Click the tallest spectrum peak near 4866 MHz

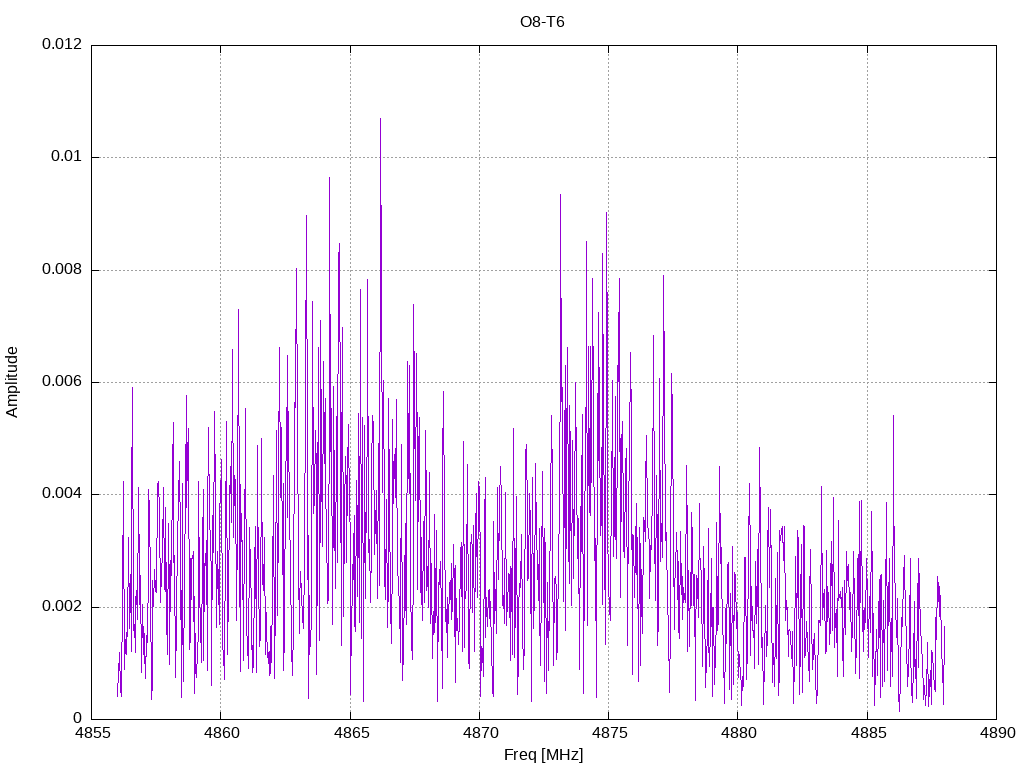(x=380, y=120)
